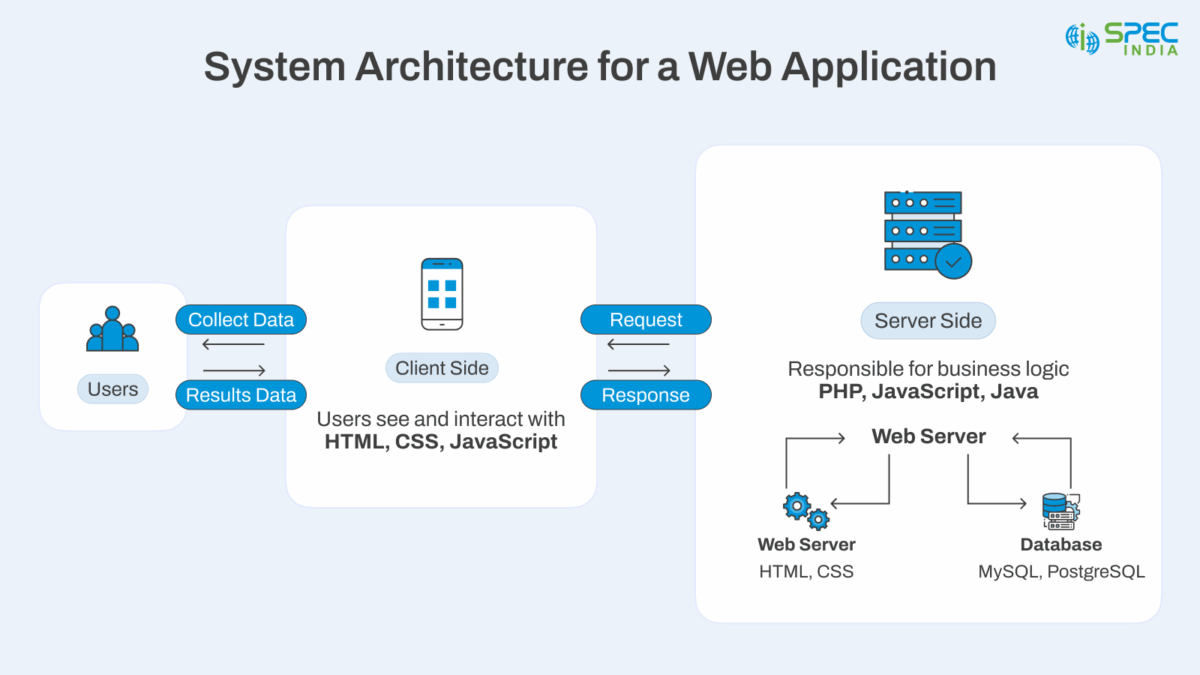Image resolution: width=1200 pixels, height=675 pixels.
Task: Click the Web Server label under gears
Action: [806, 545]
